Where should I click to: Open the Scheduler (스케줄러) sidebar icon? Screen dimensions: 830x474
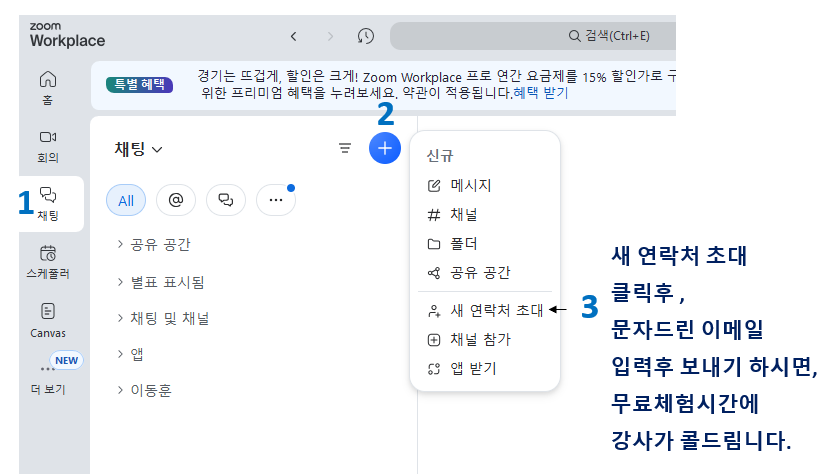click(48, 262)
